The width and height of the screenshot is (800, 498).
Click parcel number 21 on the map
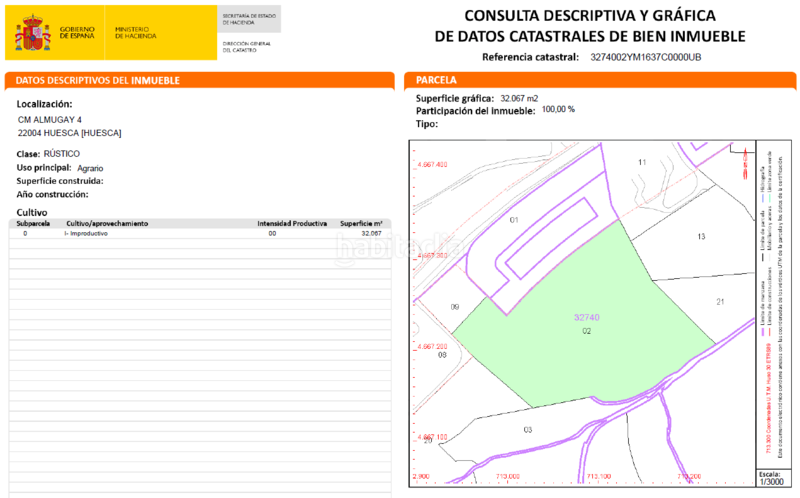(719, 302)
